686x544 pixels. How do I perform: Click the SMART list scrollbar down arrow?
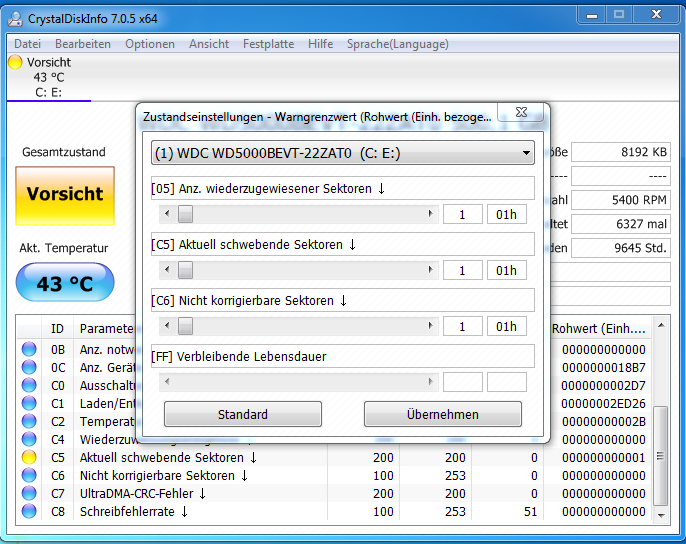(x=661, y=515)
